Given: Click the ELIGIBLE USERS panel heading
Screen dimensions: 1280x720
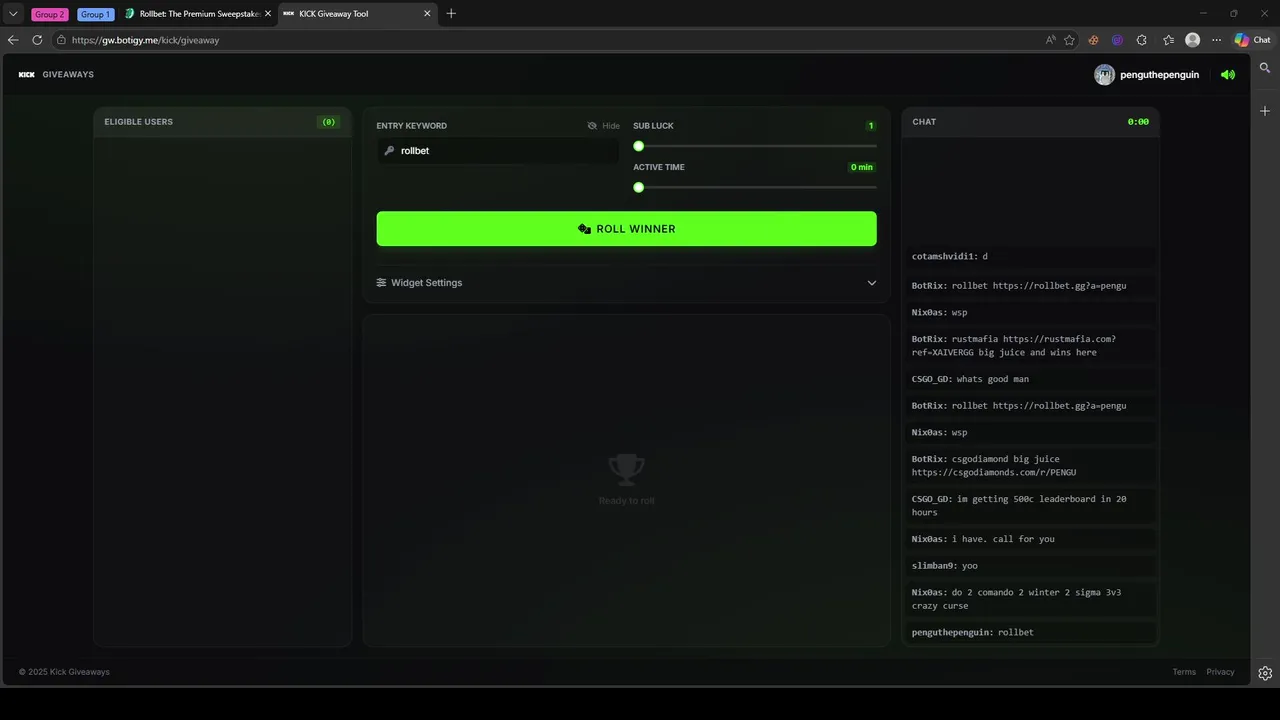Looking at the screenshot, I should pos(139,122).
